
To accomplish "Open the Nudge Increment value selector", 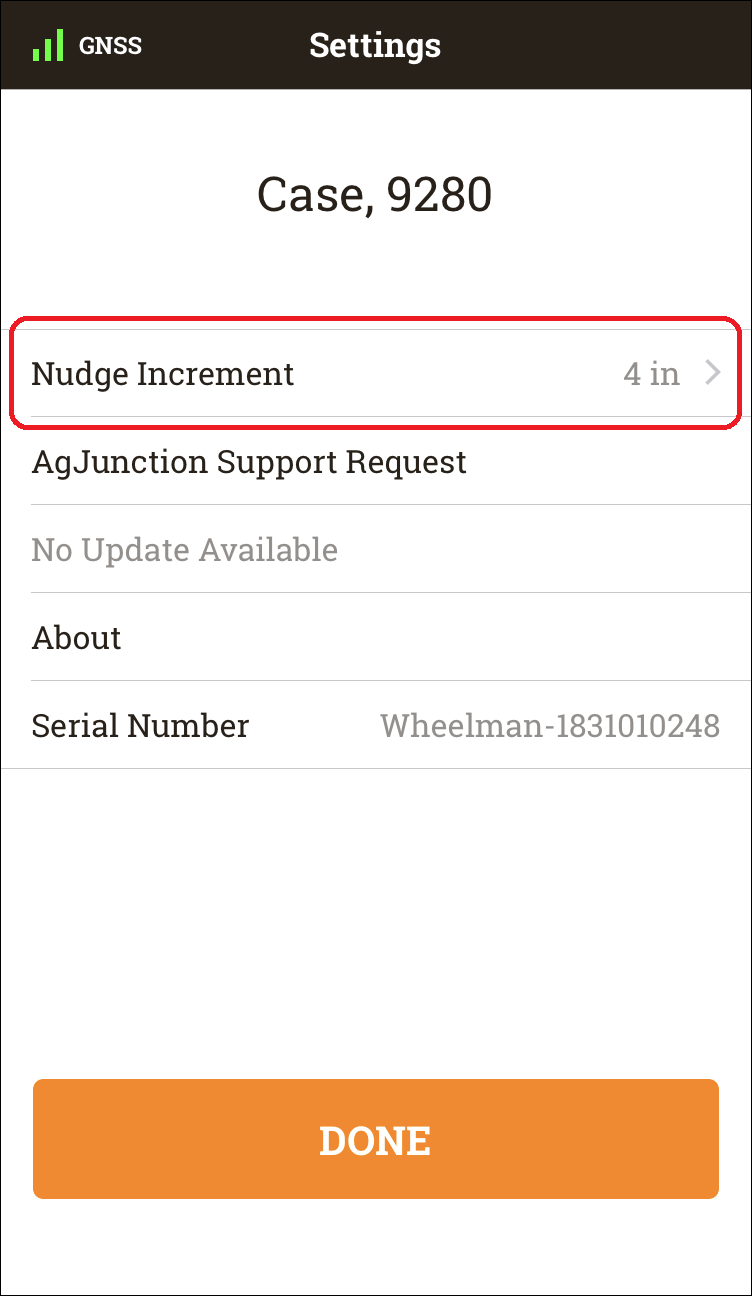I will [x=375, y=373].
